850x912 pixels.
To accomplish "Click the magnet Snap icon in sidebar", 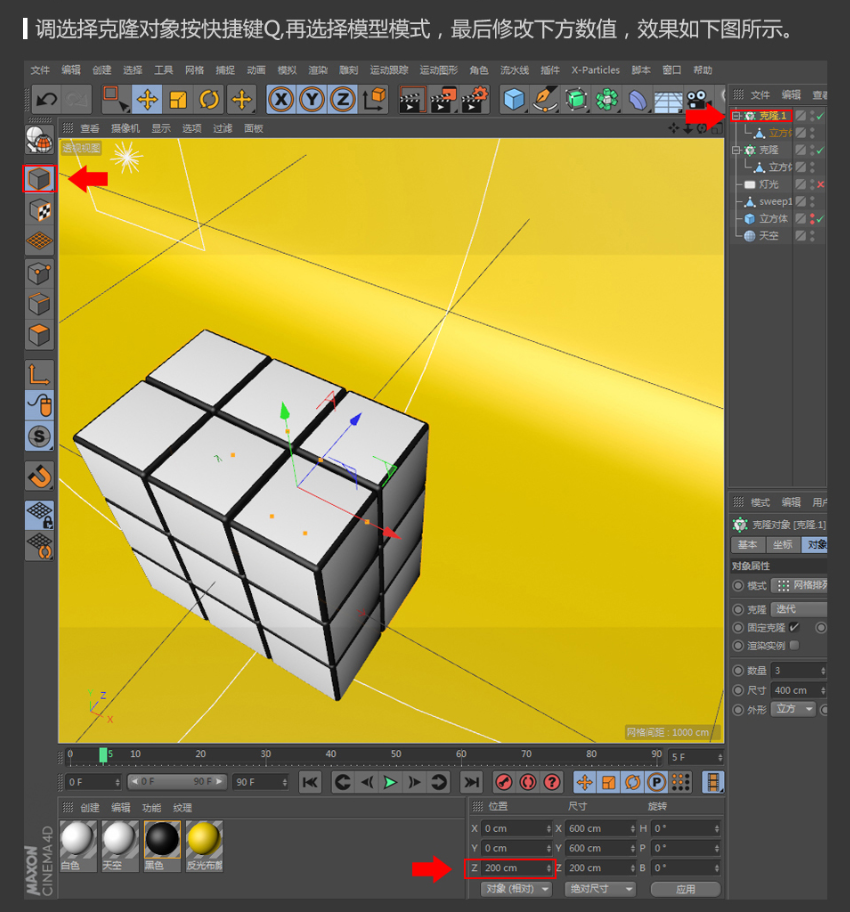I will click(x=39, y=475).
